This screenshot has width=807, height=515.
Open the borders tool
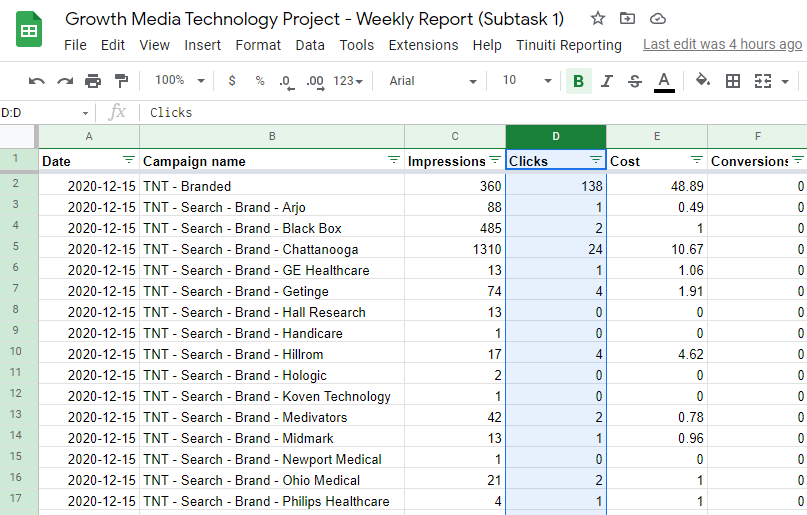tap(732, 81)
